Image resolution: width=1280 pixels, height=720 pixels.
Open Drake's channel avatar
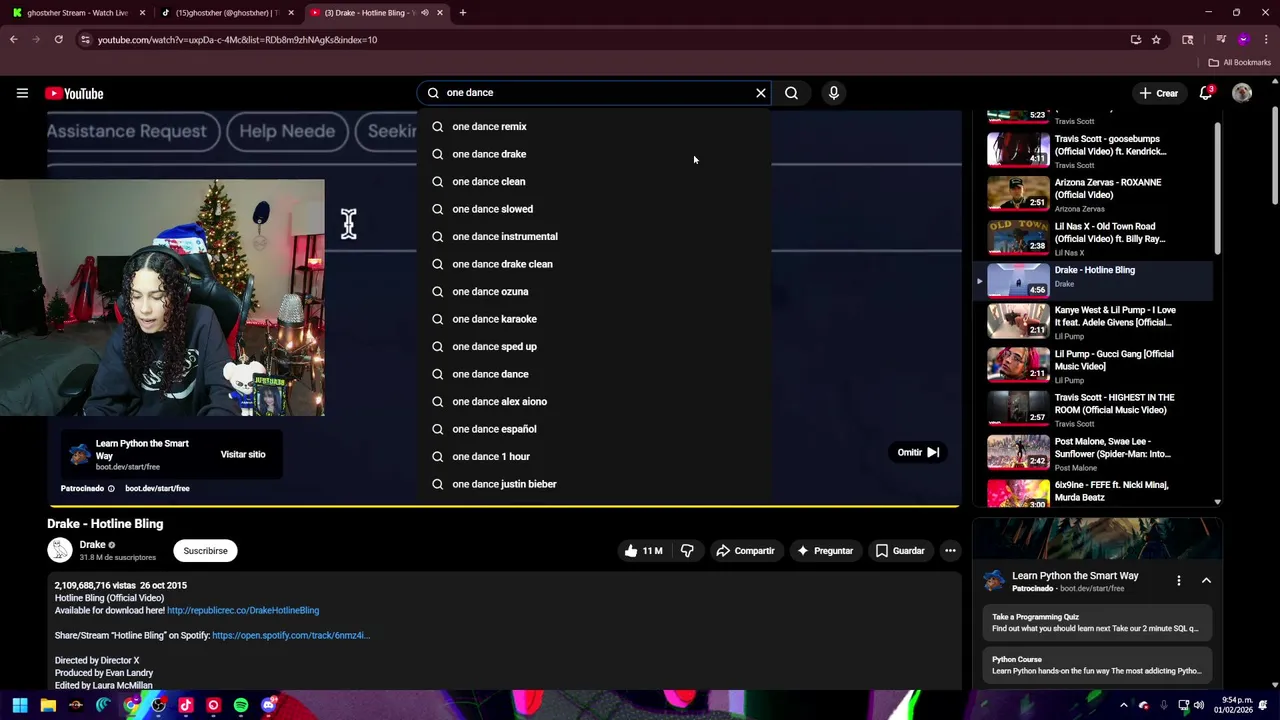pyautogui.click(x=60, y=550)
